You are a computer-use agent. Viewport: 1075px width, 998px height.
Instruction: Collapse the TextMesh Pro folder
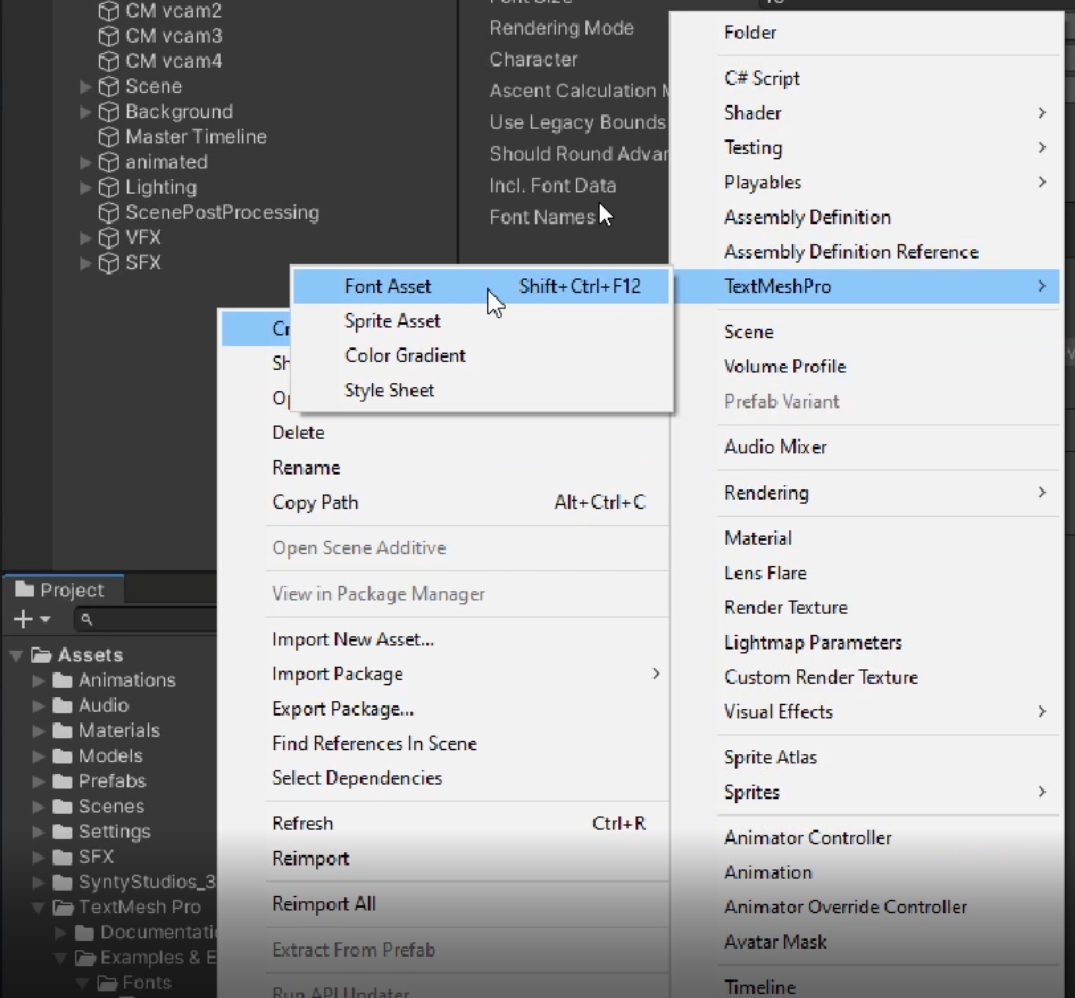38,908
